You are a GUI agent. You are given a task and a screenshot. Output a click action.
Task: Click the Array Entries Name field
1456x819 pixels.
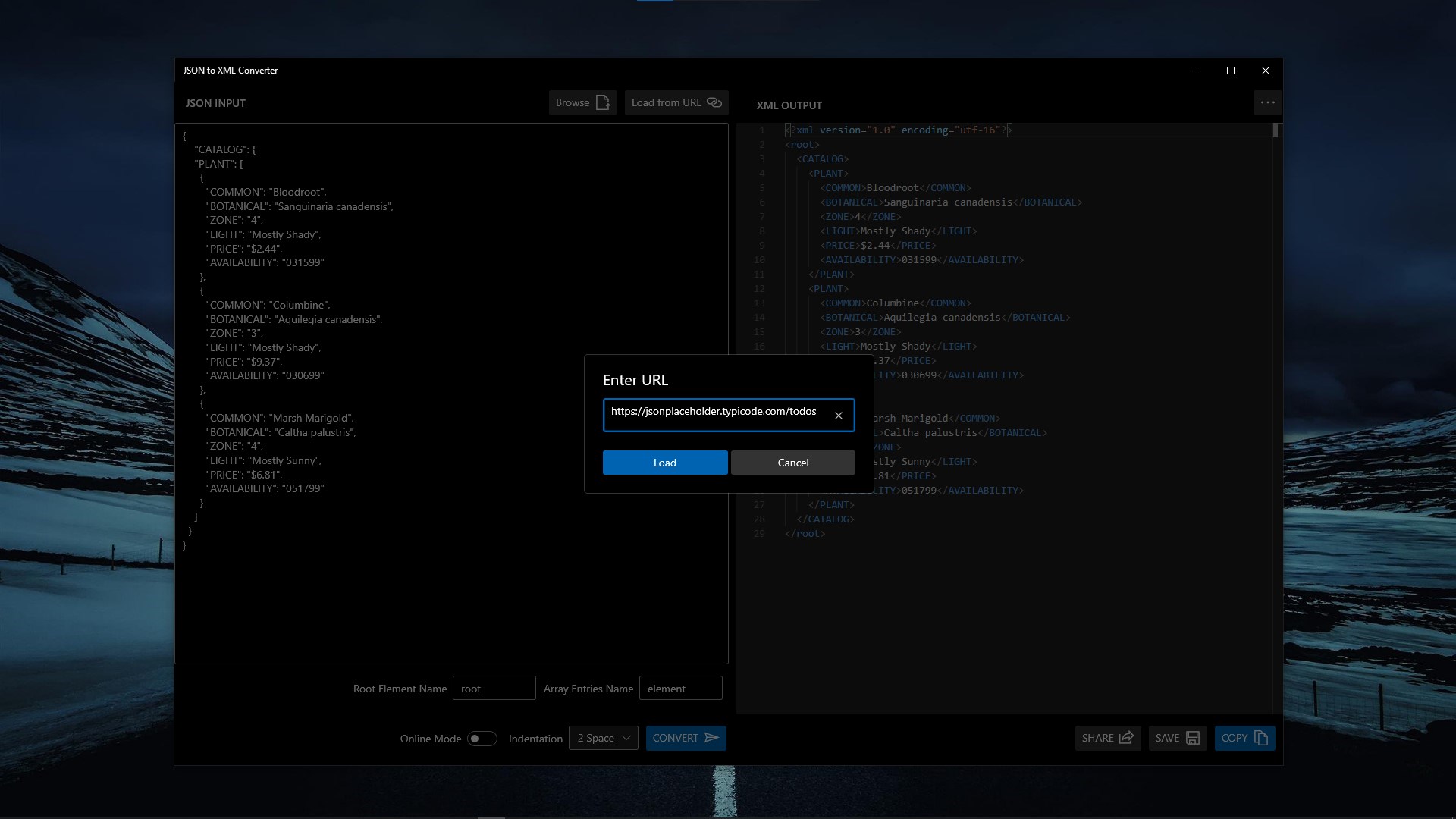coord(680,689)
